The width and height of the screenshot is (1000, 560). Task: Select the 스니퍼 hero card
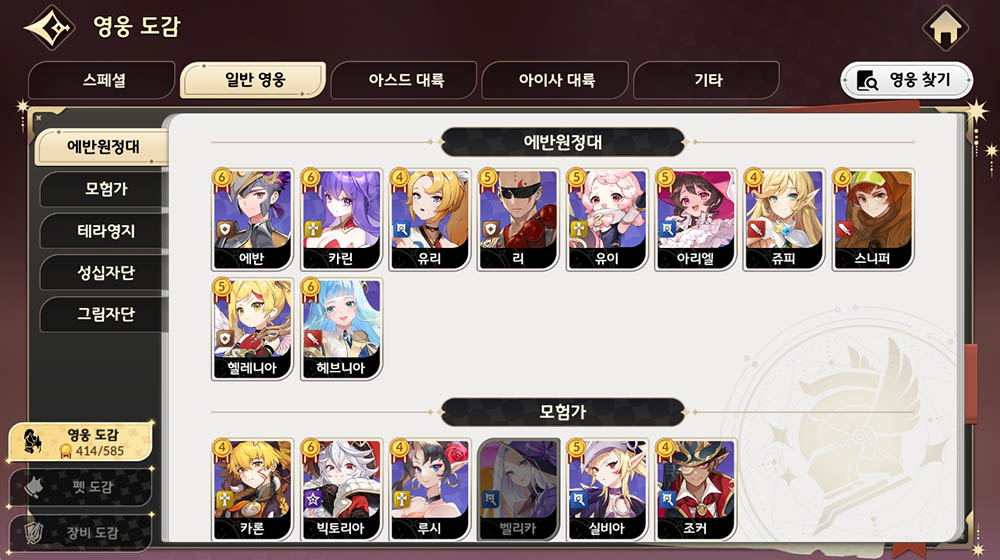pos(873,219)
